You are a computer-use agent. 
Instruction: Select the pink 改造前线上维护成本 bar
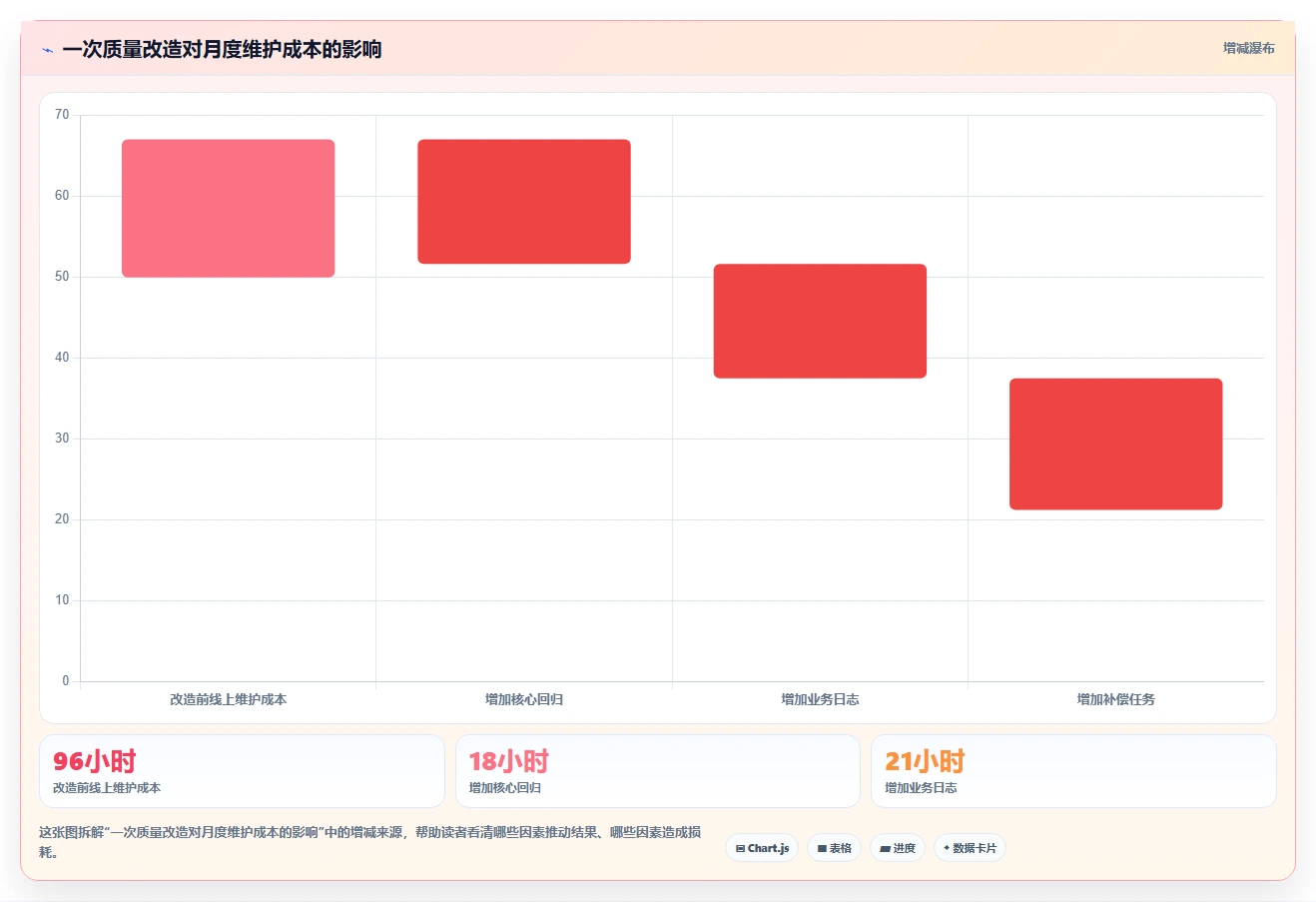(x=229, y=208)
